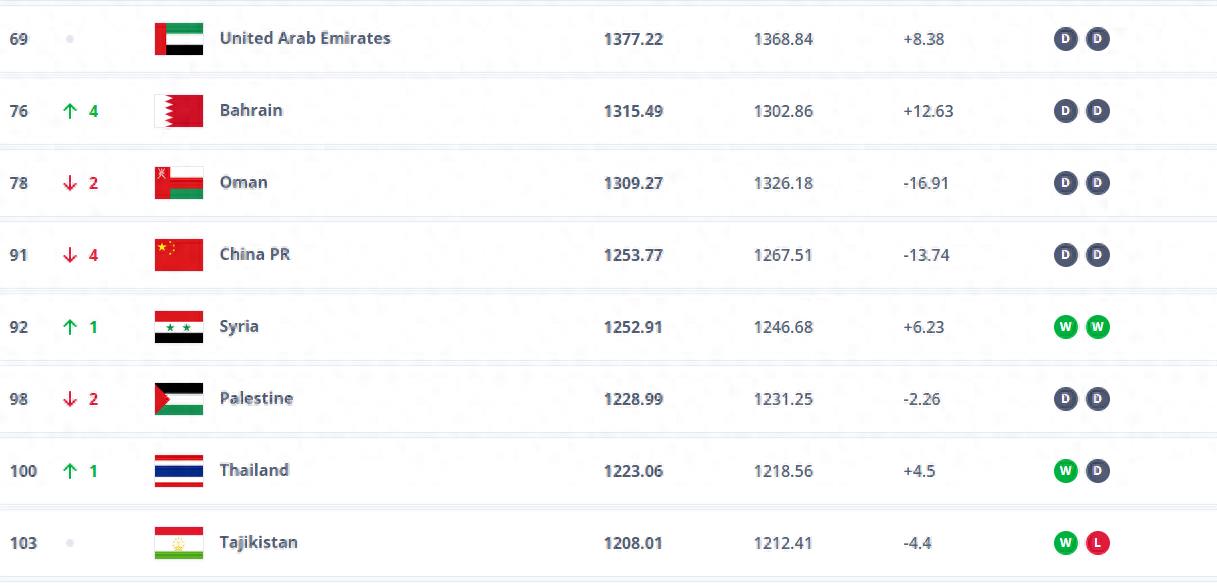
Task: Click the Thailand flag icon
Action: pos(179,471)
